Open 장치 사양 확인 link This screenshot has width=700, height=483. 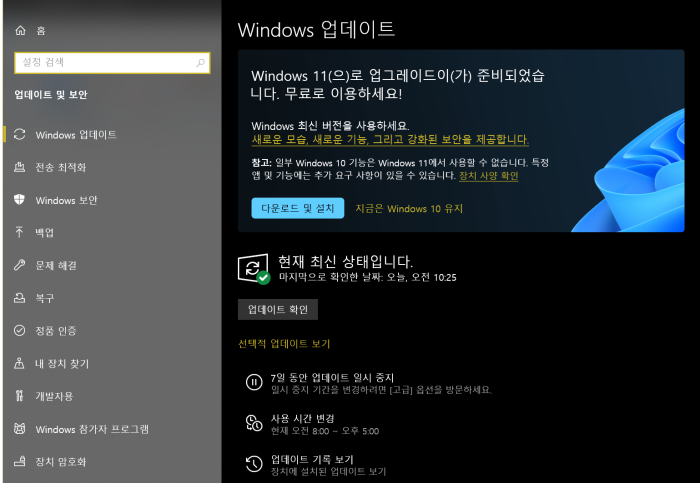click(x=489, y=176)
